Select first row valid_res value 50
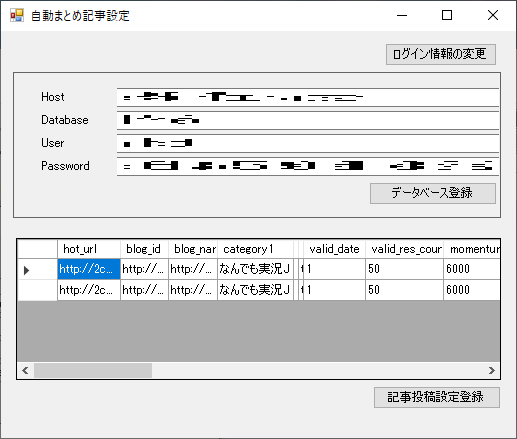Viewport: 517px width, 439px height. click(404, 269)
